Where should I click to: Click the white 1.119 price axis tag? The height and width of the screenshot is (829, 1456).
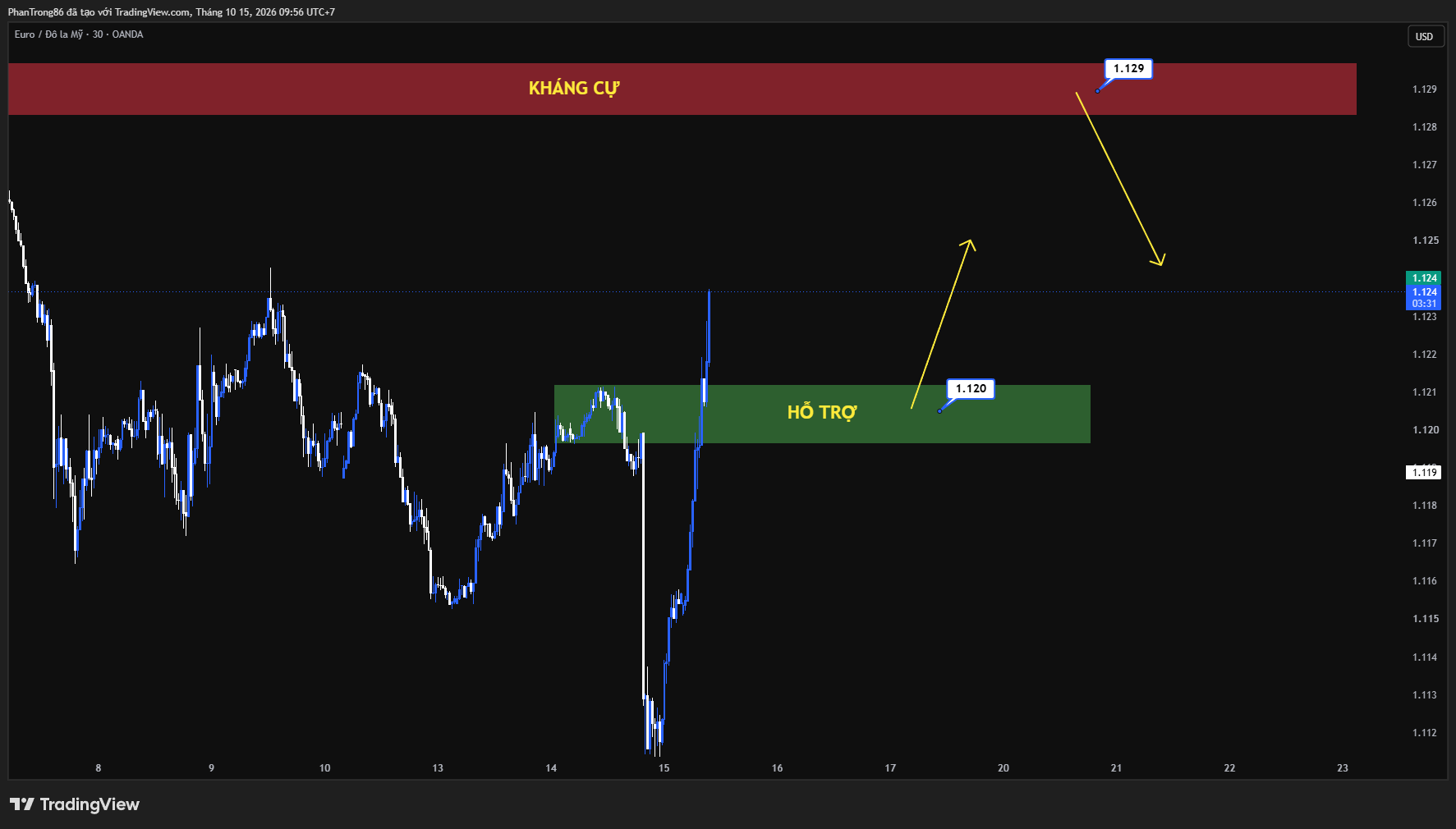tap(1424, 472)
